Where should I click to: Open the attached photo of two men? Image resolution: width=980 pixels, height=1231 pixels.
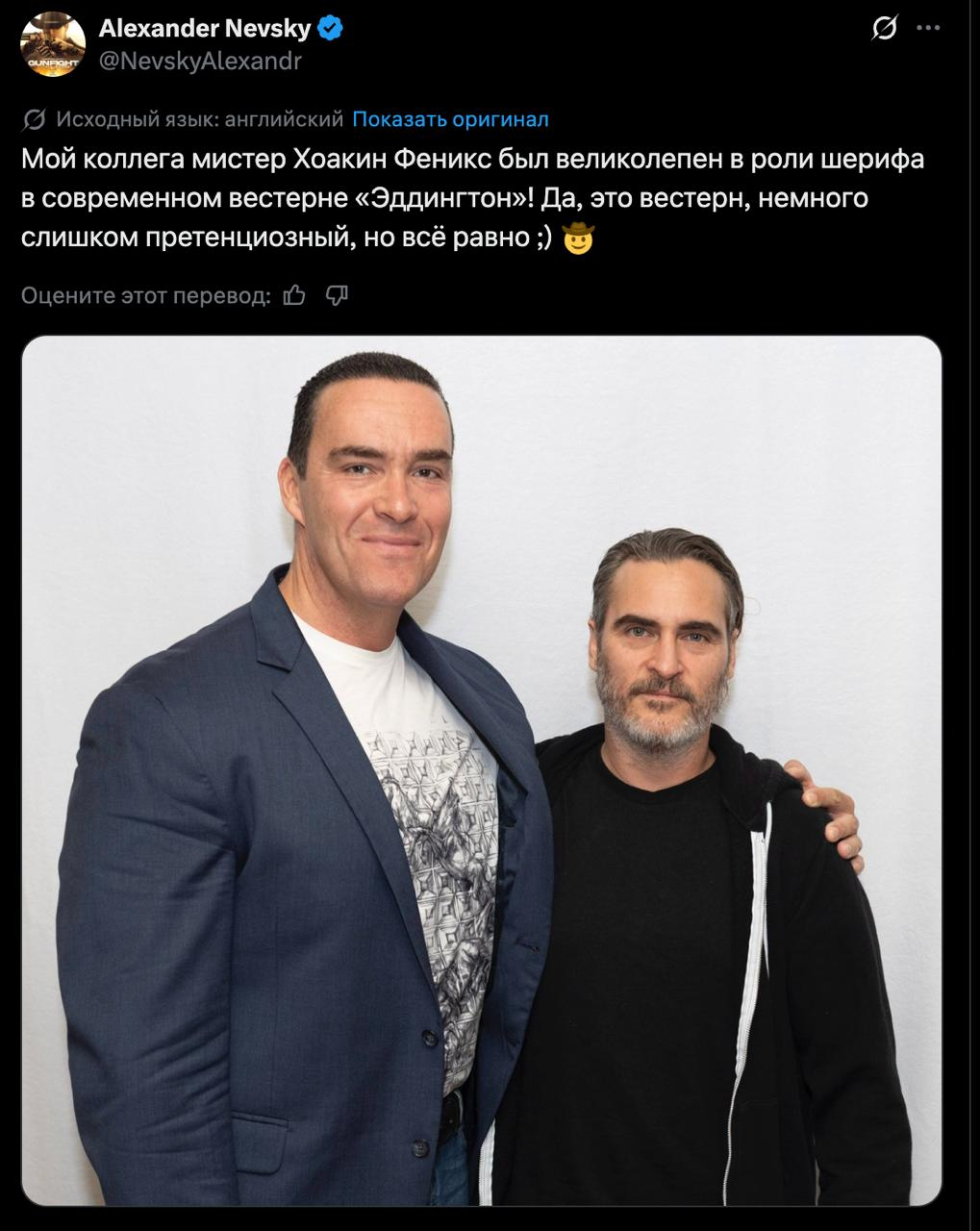(482, 770)
